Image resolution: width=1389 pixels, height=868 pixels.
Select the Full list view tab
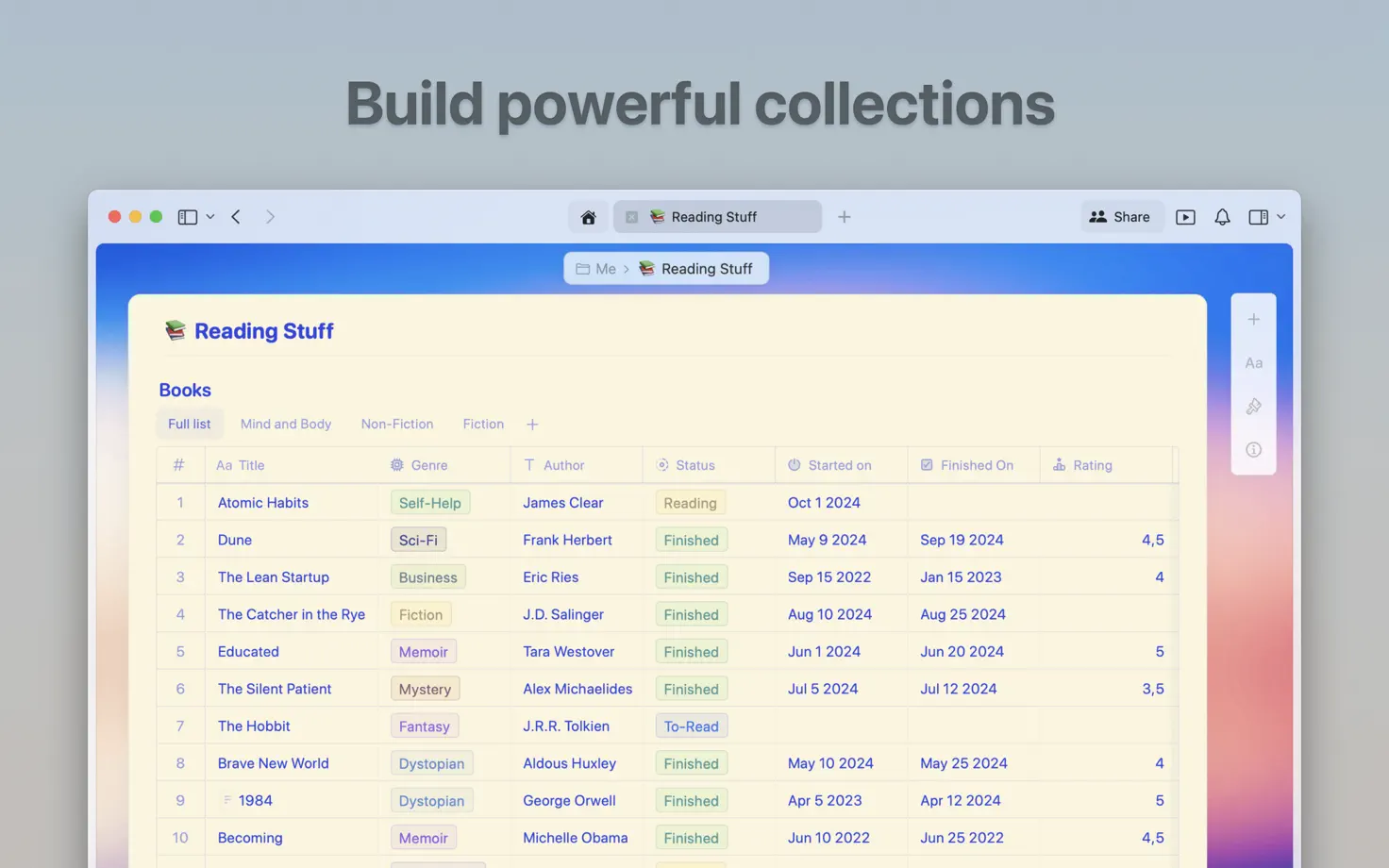pos(189,425)
